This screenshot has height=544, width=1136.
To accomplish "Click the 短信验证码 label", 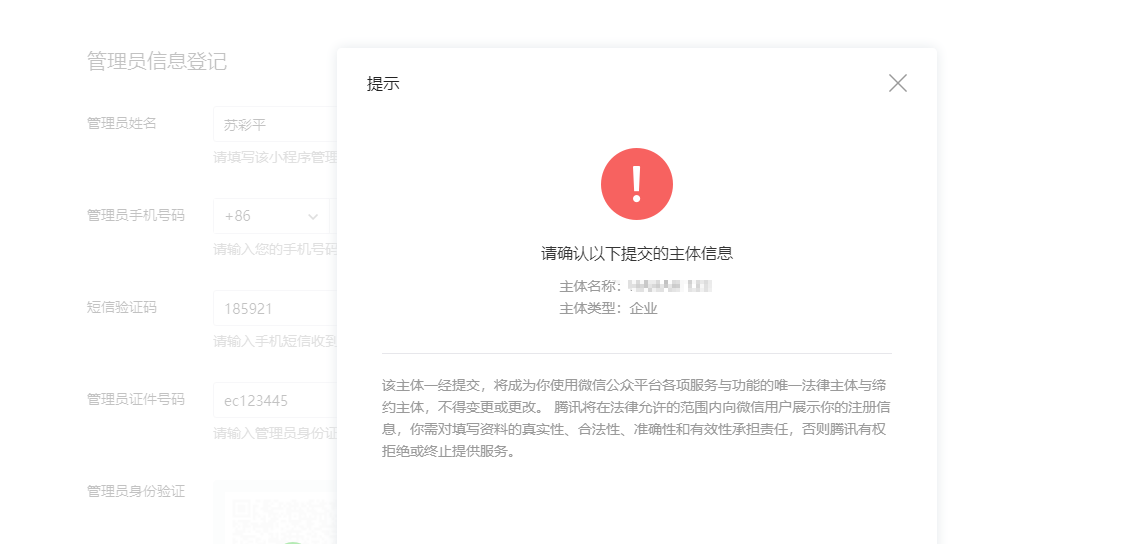I will pyautogui.click(x=122, y=307).
